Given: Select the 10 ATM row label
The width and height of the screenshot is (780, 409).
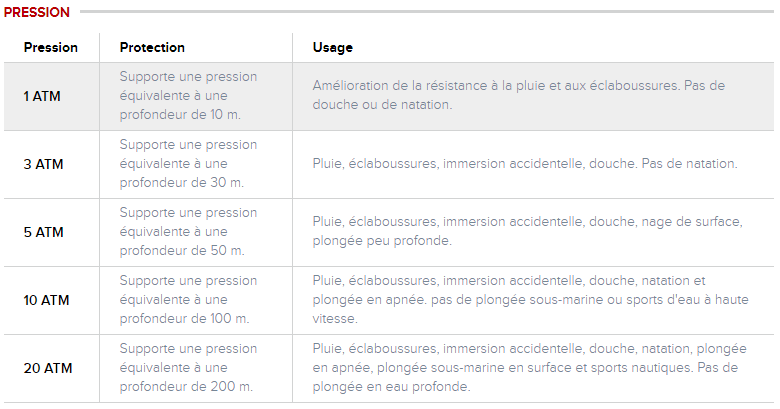Looking at the screenshot, I should 47,300.
